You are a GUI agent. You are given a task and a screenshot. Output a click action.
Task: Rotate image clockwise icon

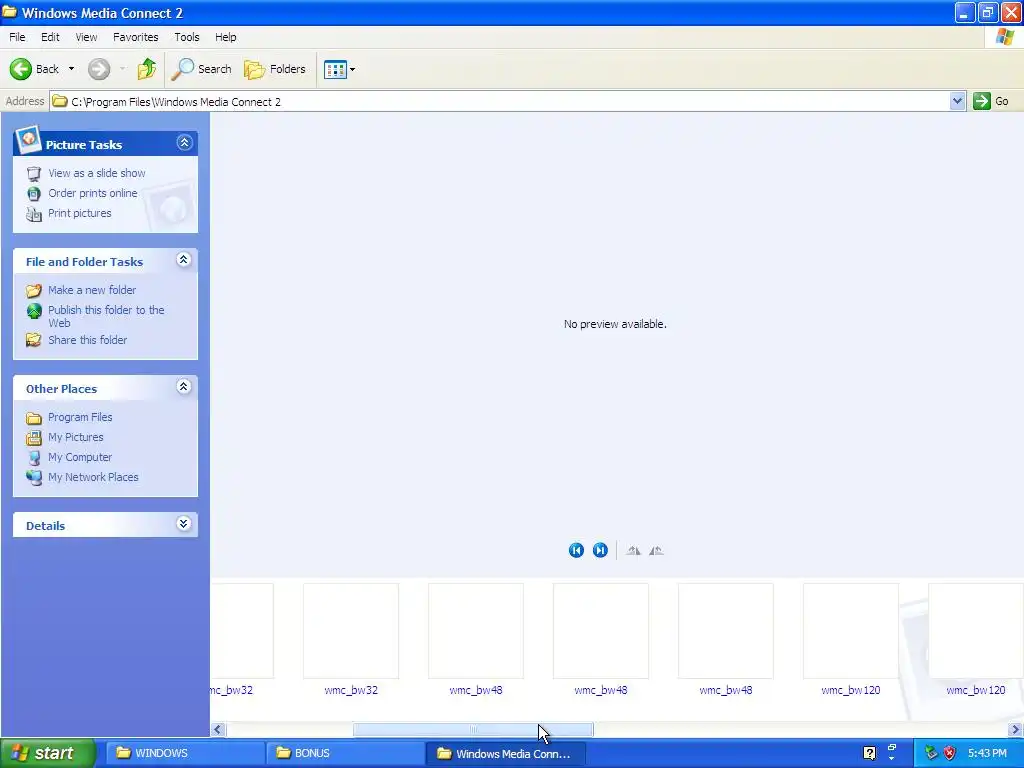(x=633, y=551)
